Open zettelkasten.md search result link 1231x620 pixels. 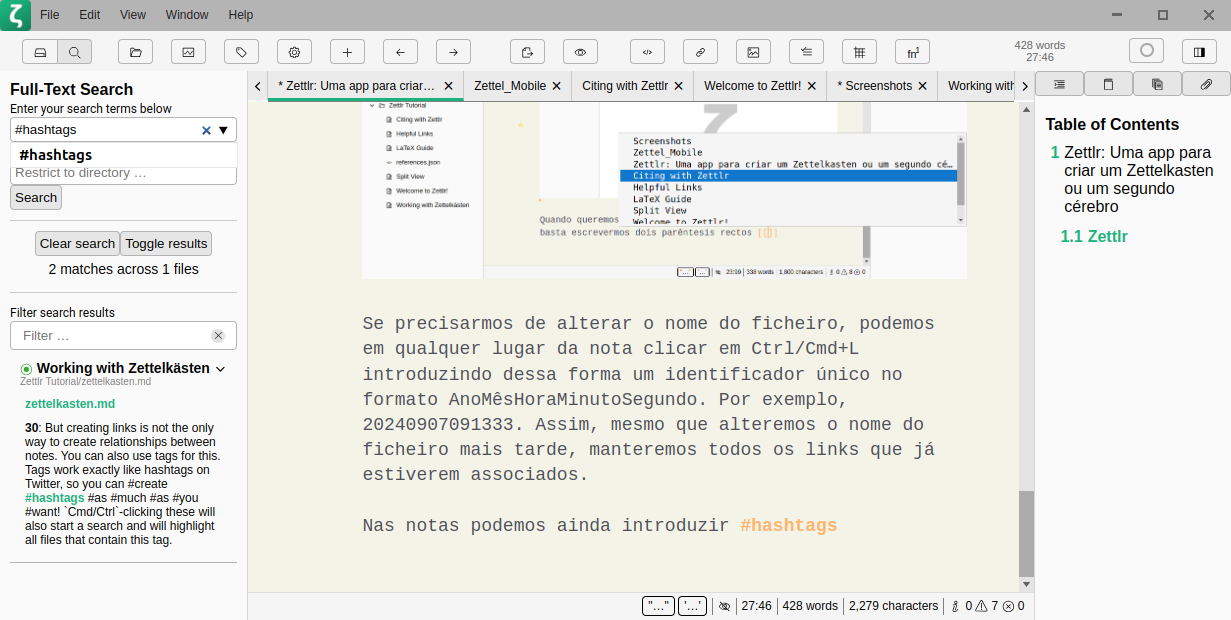click(x=70, y=404)
